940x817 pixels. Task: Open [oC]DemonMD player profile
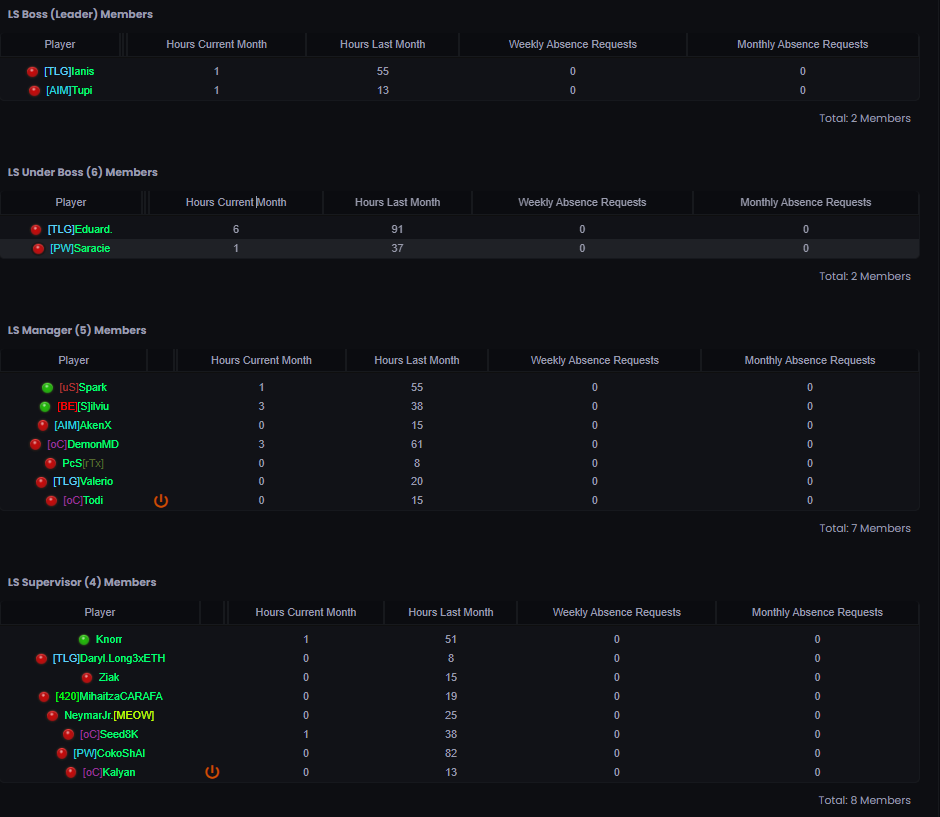(x=83, y=444)
